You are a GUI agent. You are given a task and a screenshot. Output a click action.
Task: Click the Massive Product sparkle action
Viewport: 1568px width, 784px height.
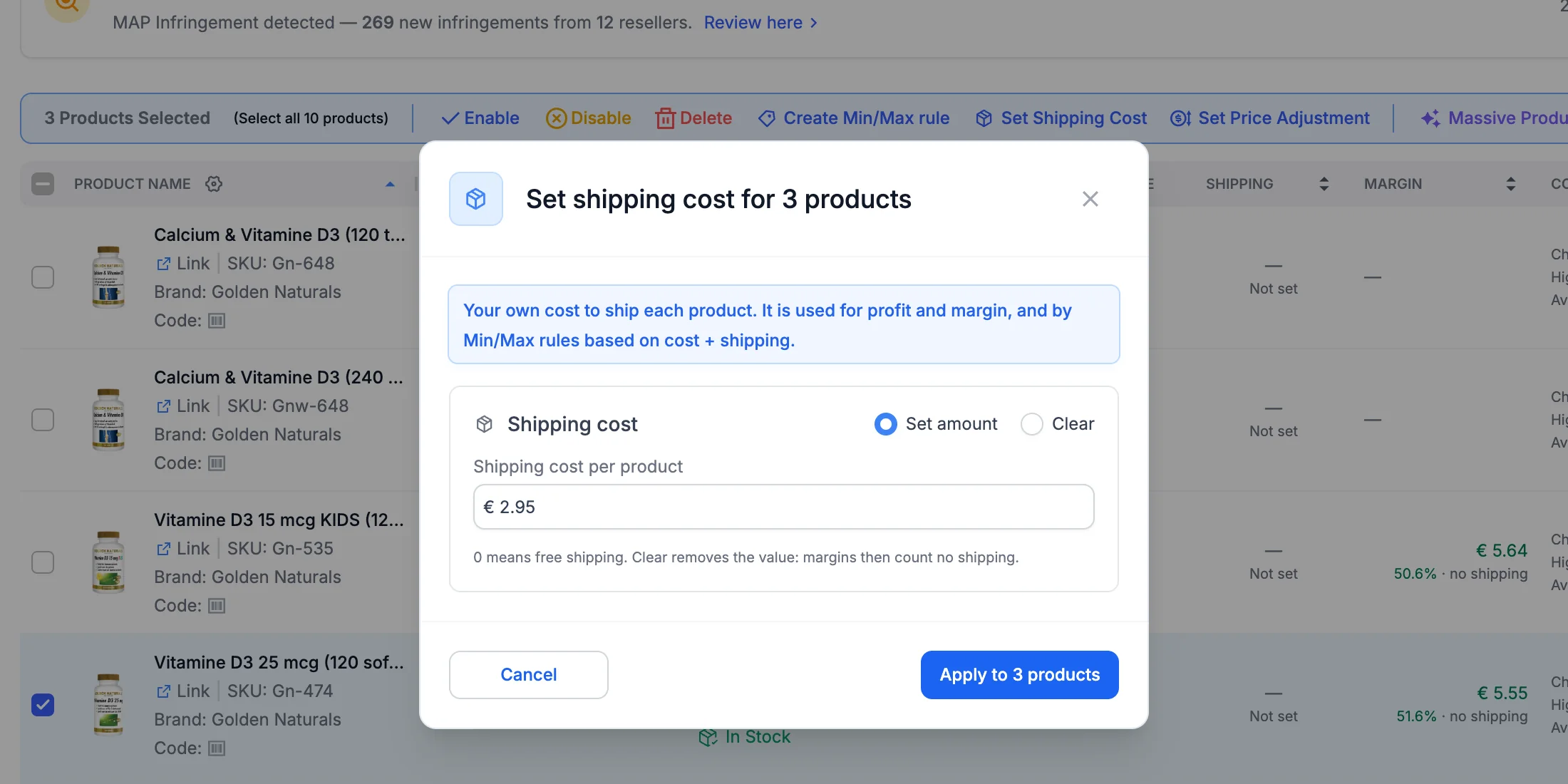pos(1494,118)
